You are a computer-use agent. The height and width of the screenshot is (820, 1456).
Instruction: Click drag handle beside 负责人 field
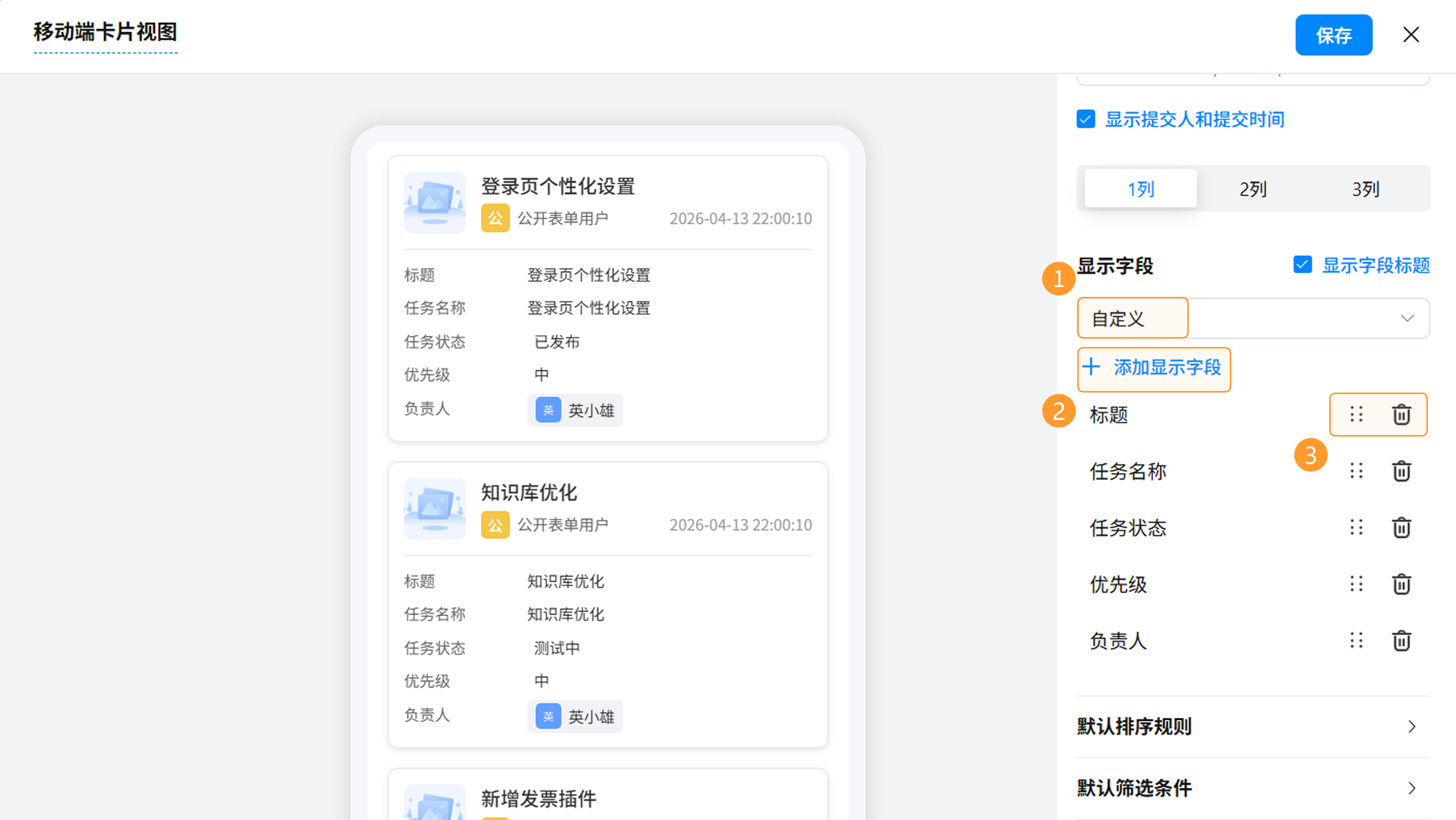pyautogui.click(x=1356, y=640)
